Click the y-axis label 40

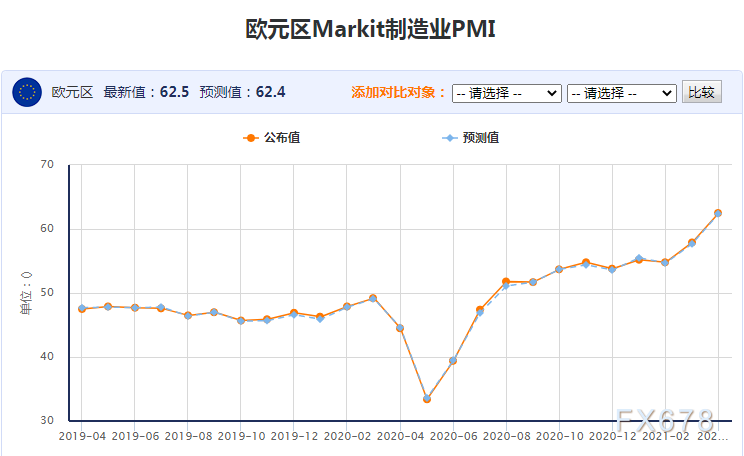pos(47,356)
